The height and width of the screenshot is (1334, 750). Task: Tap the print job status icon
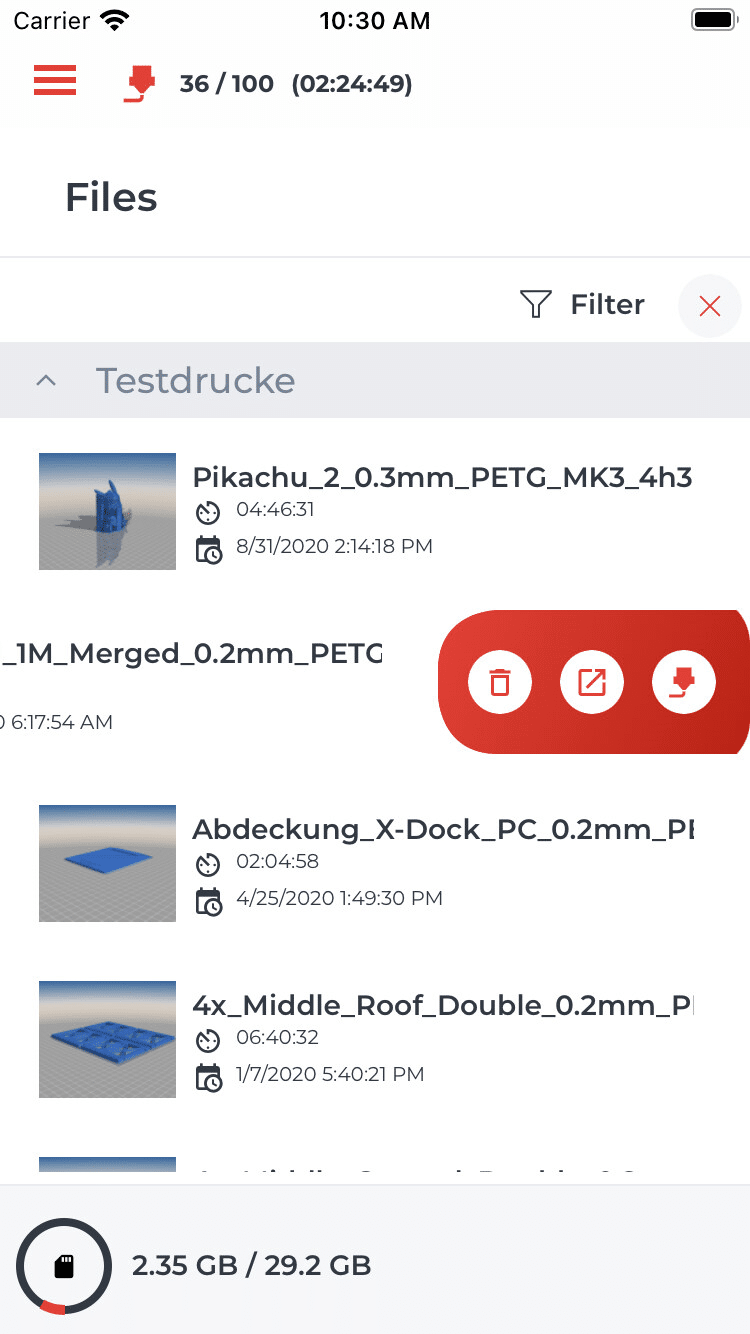pyautogui.click(x=140, y=84)
